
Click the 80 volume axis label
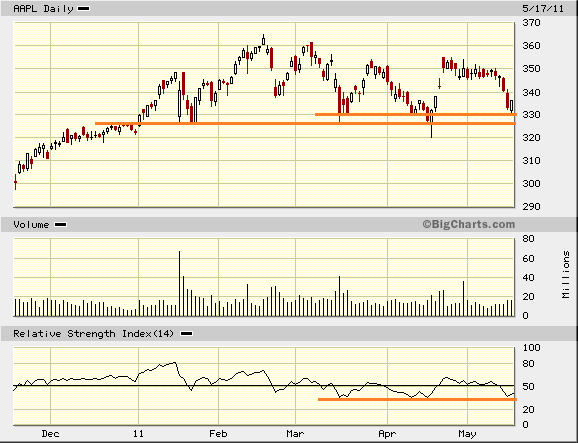tap(528, 239)
